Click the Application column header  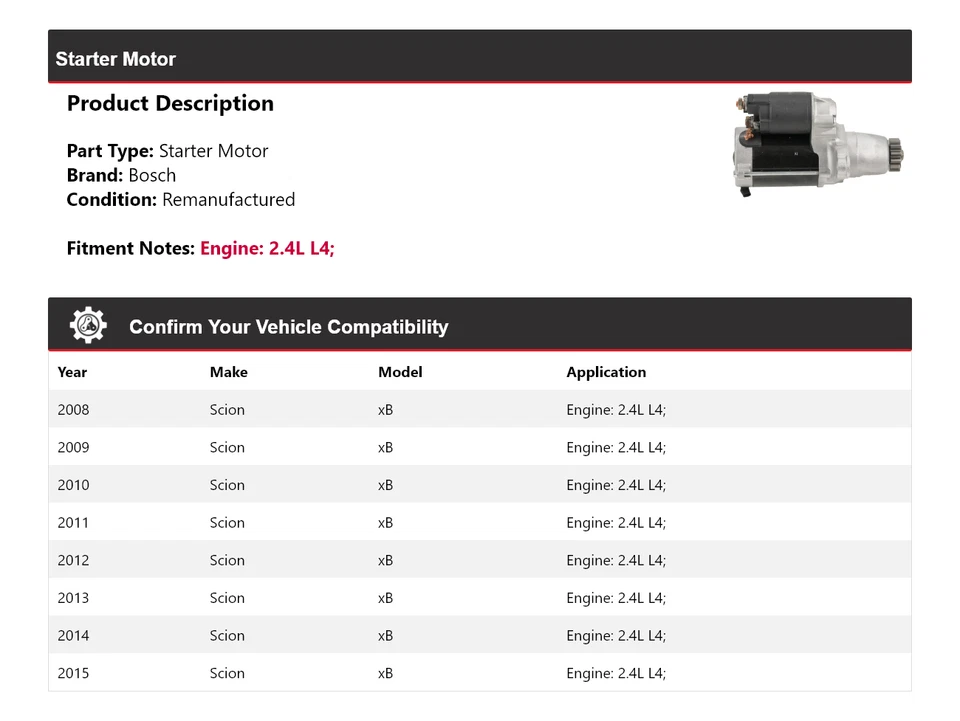[x=606, y=371]
